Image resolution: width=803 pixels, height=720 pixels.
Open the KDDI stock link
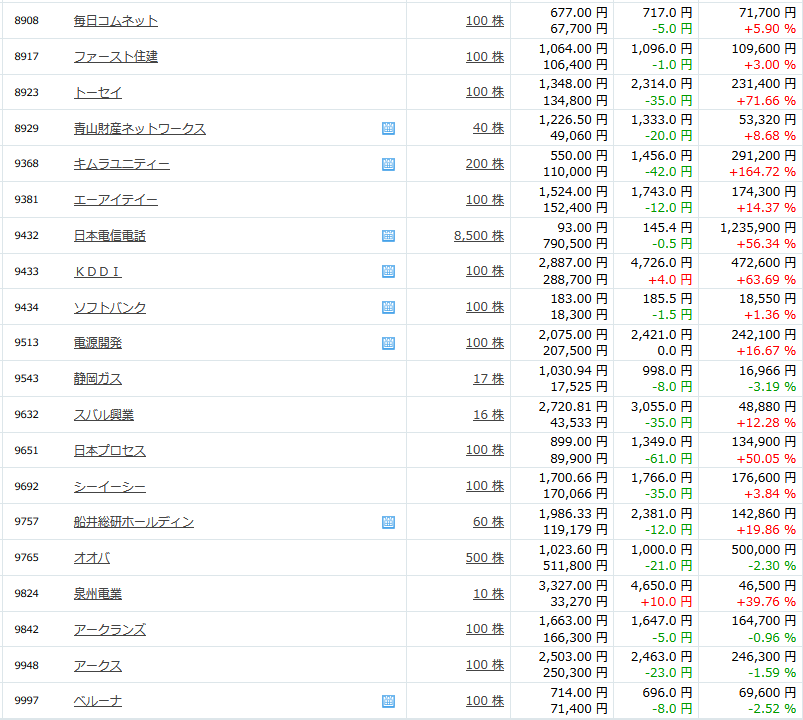[x=98, y=271]
